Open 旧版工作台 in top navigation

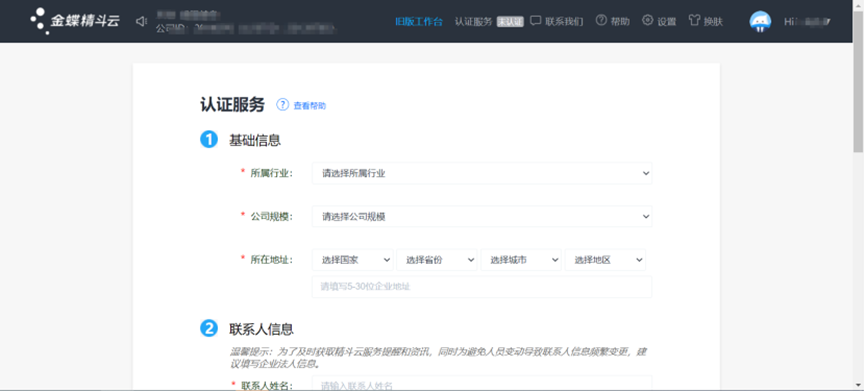(419, 22)
